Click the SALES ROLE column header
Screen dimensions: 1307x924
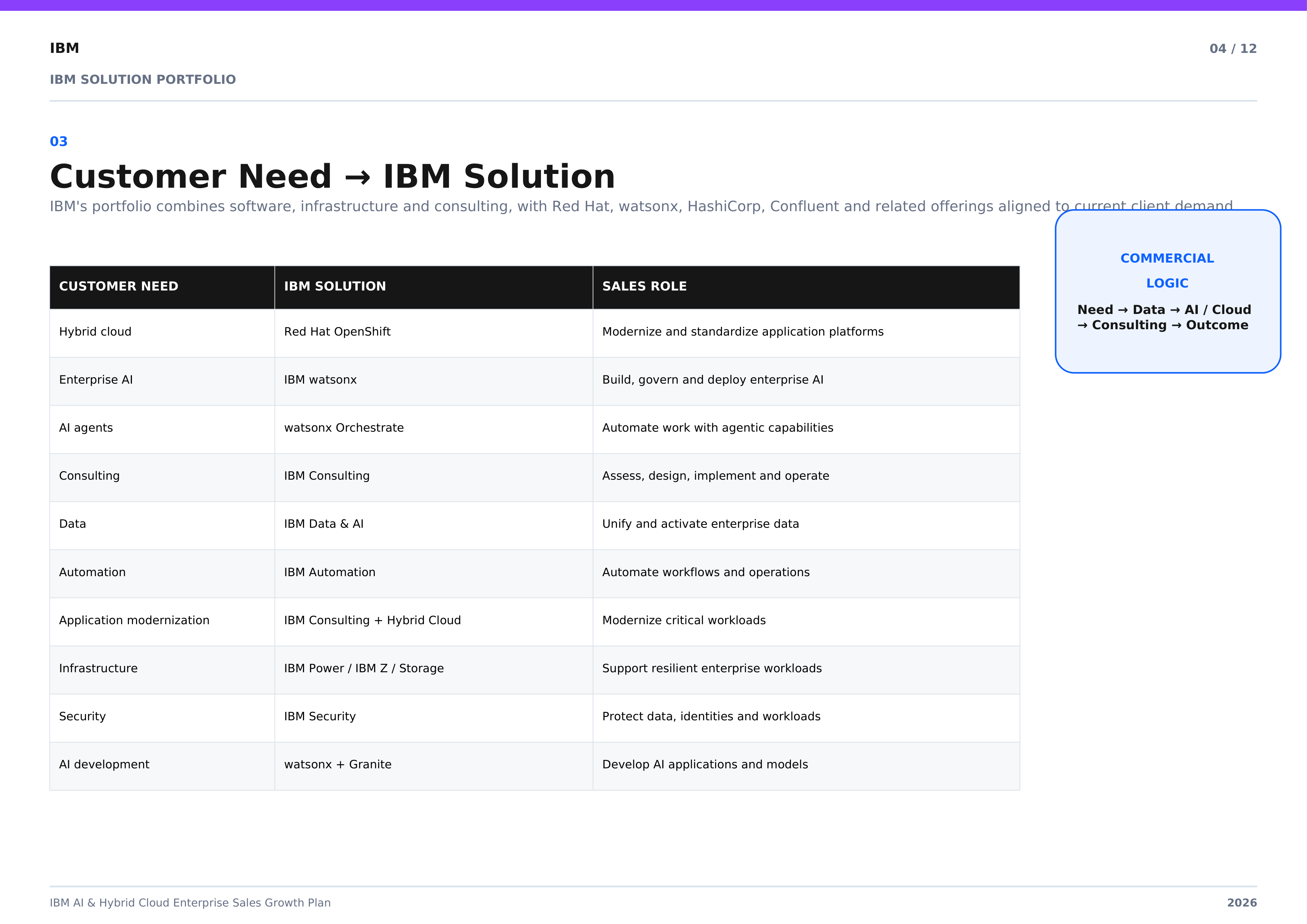[806, 287]
